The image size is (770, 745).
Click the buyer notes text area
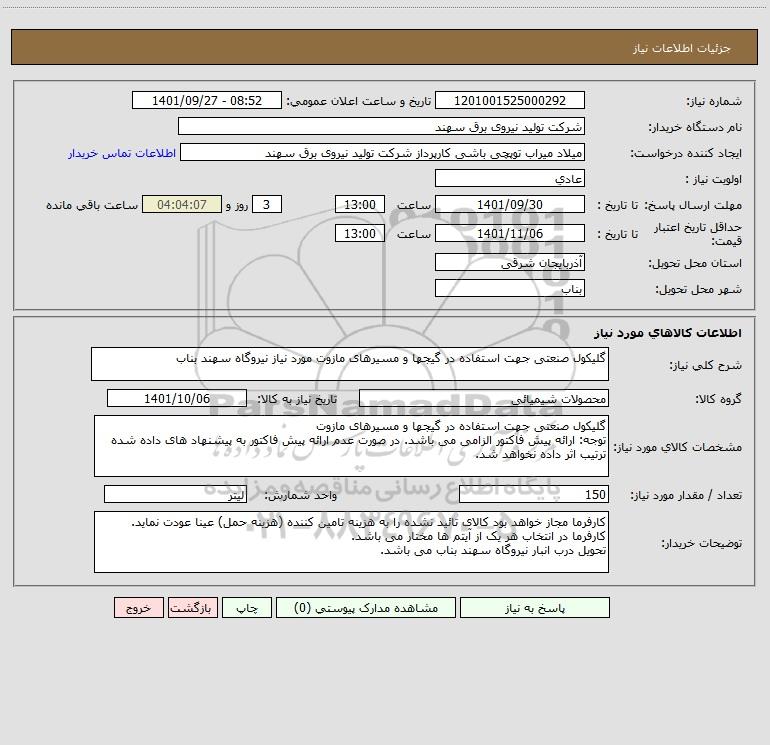(x=351, y=542)
